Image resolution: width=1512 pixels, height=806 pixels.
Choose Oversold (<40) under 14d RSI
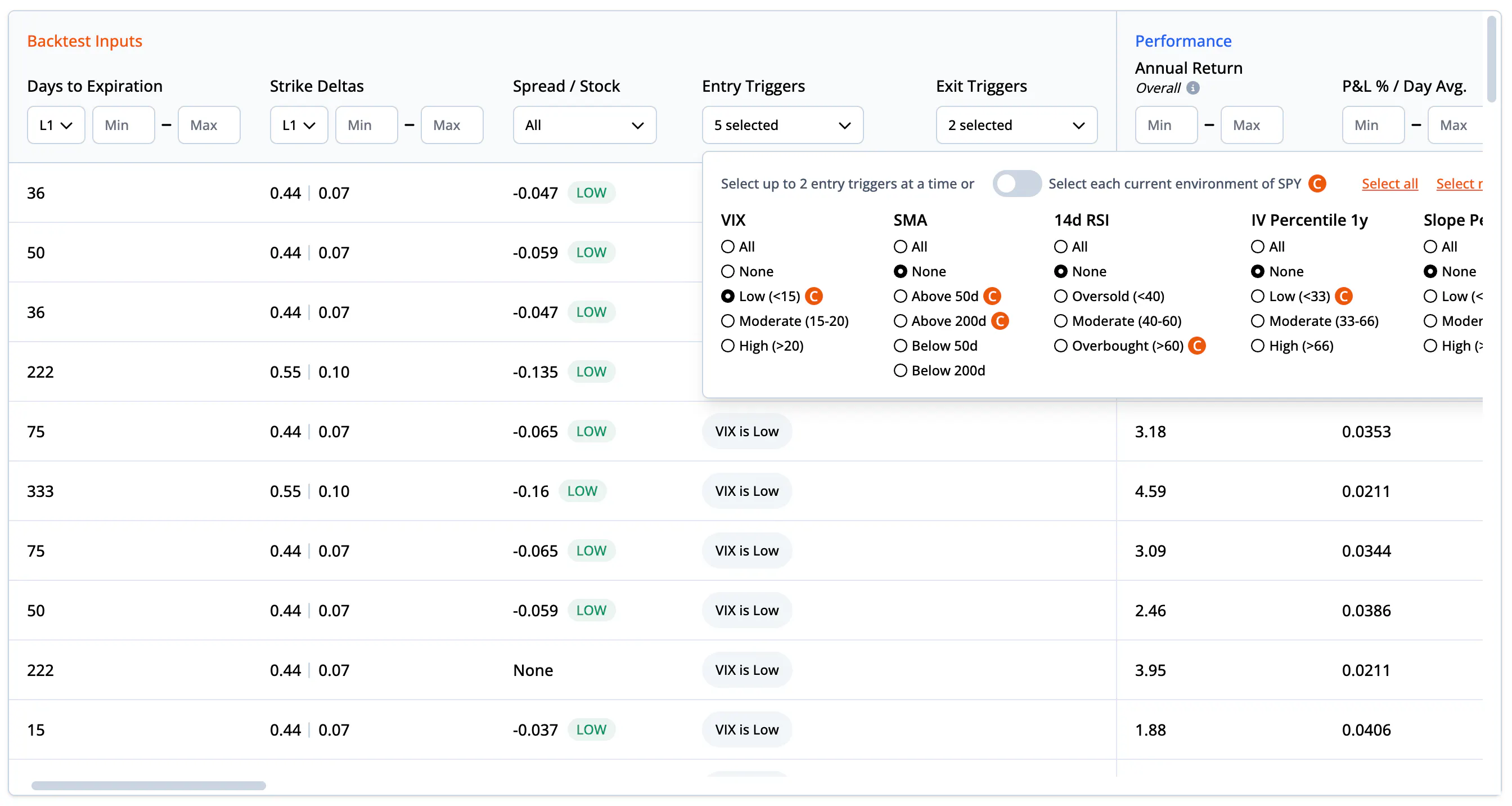click(x=1061, y=296)
